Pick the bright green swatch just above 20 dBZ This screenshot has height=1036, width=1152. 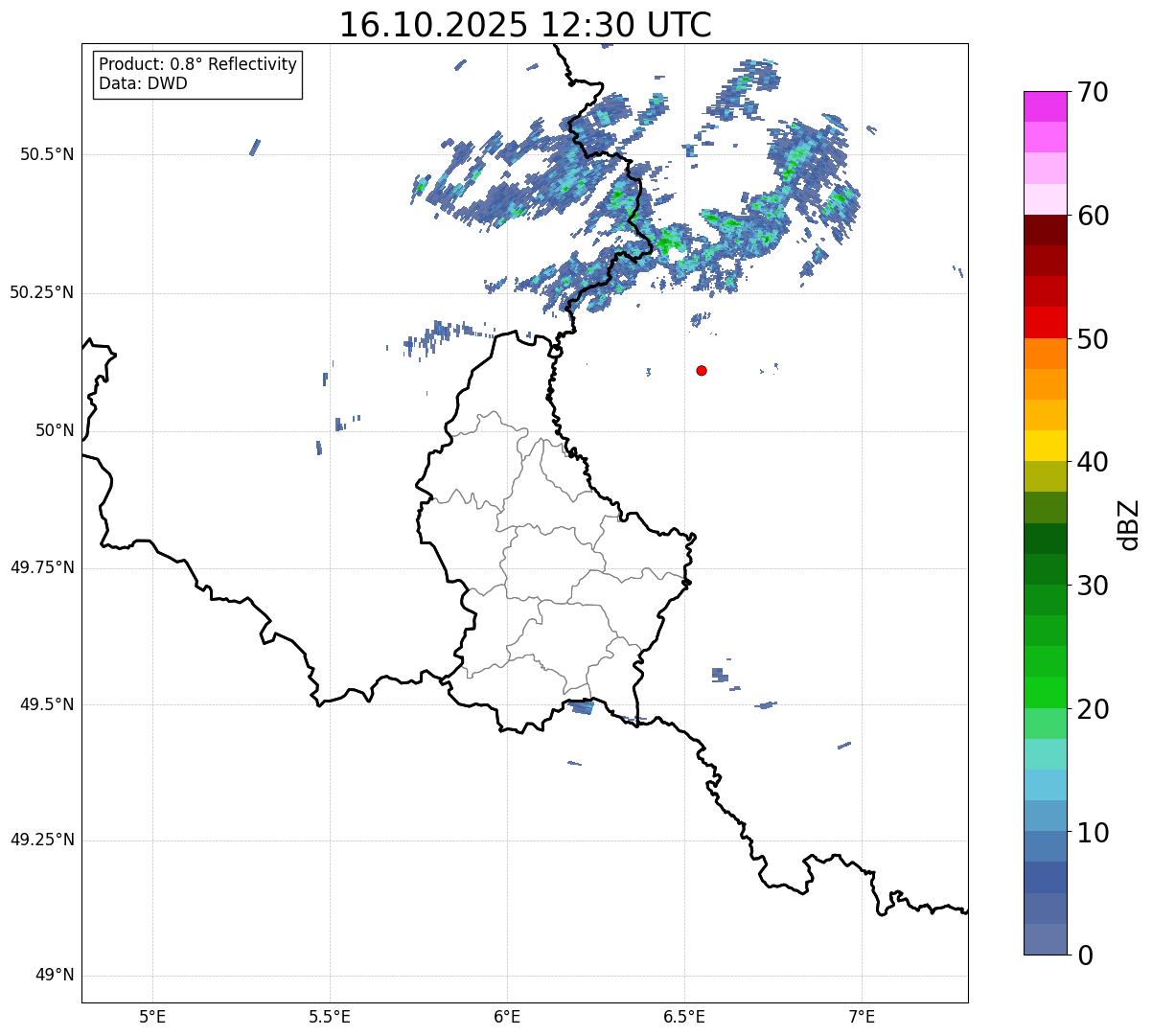pos(1046,693)
